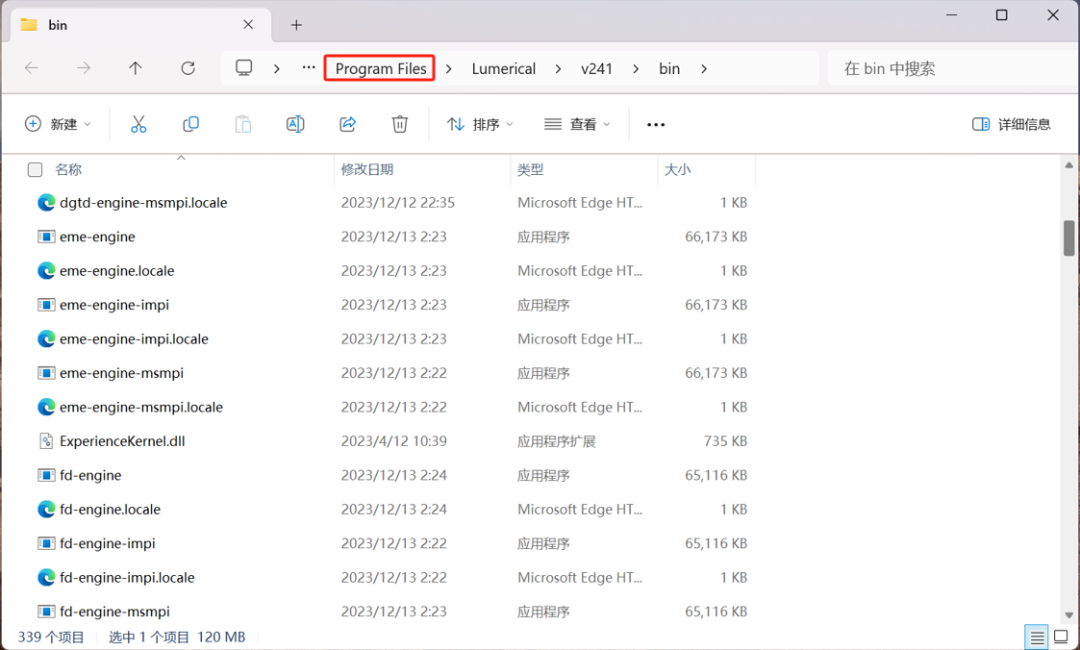Screen dimensions: 1080x650
Task: Open the 详细信息 details pane
Action: (1011, 124)
